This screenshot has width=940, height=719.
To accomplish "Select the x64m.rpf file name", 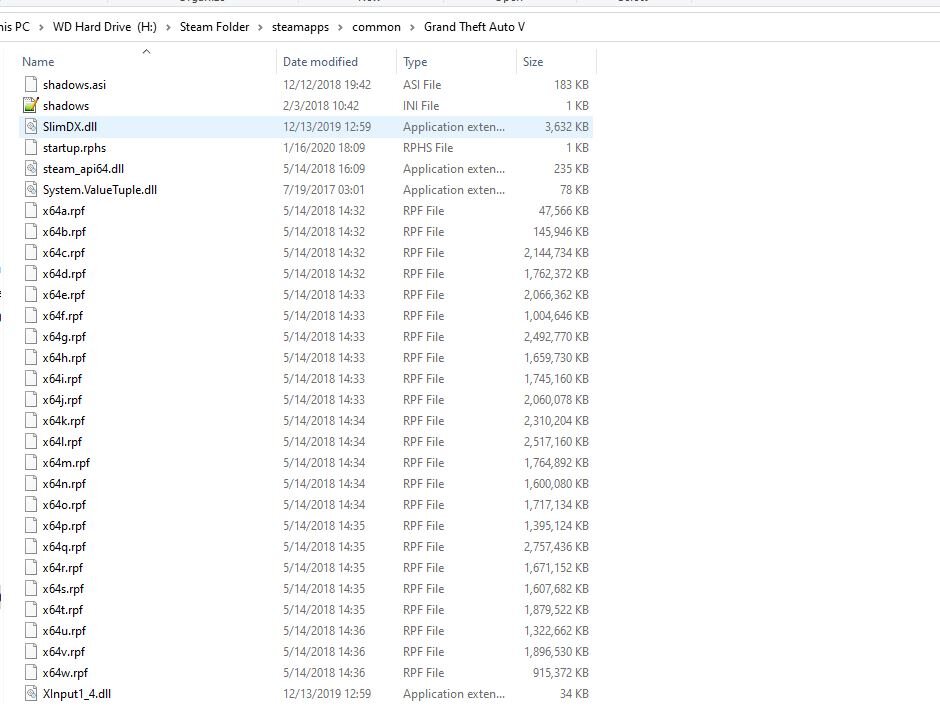I will coord(66,463).
